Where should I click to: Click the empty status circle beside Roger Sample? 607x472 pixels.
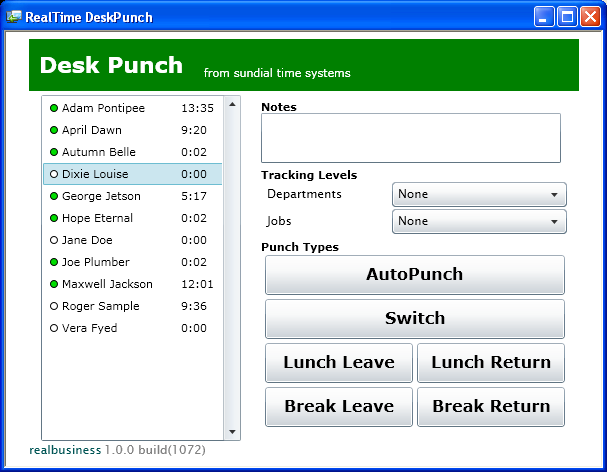54,306
